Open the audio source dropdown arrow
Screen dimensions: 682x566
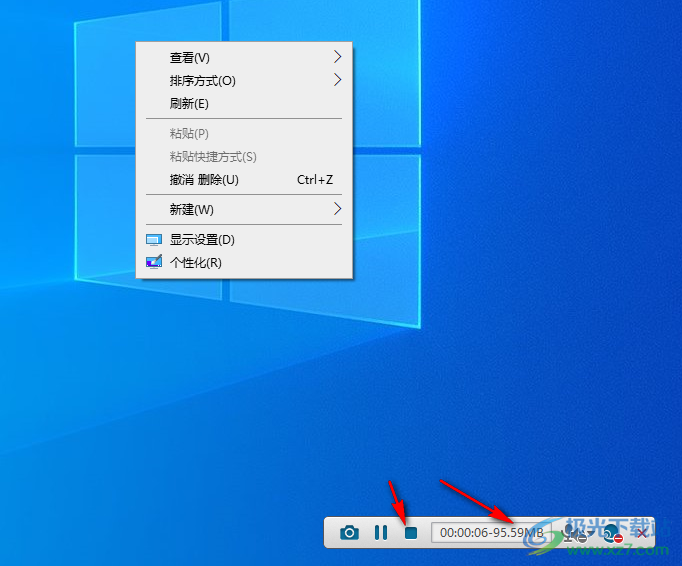click(592, 533)
